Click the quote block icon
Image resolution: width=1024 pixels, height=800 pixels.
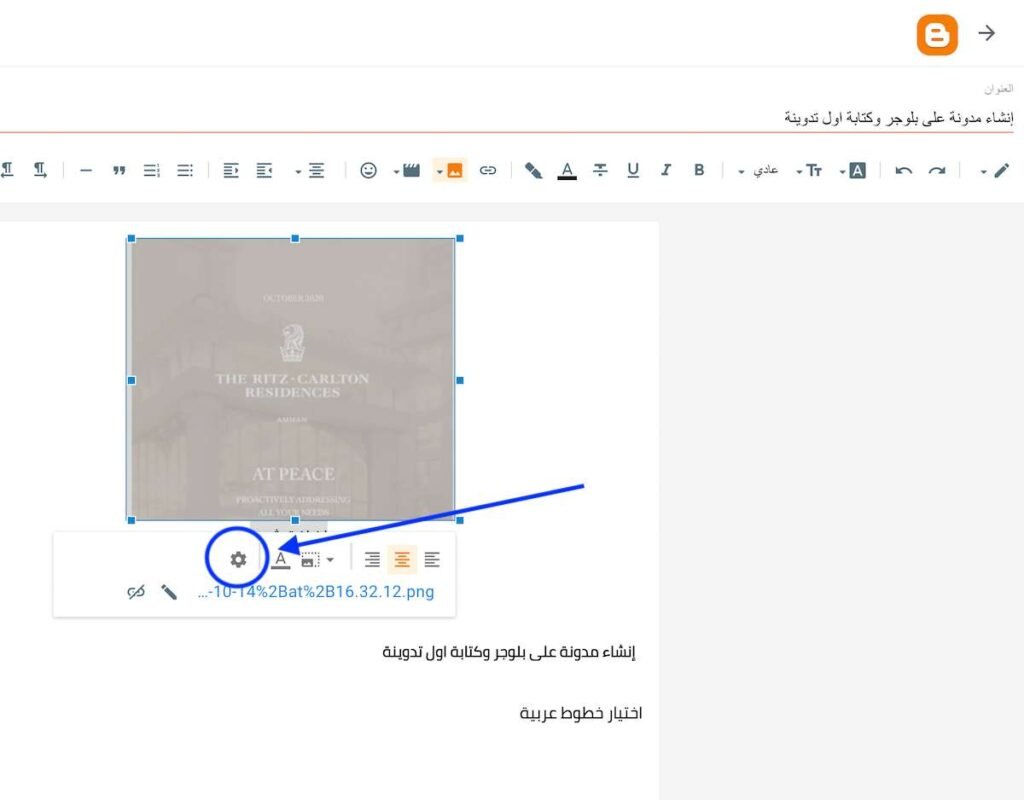point(119,171)
